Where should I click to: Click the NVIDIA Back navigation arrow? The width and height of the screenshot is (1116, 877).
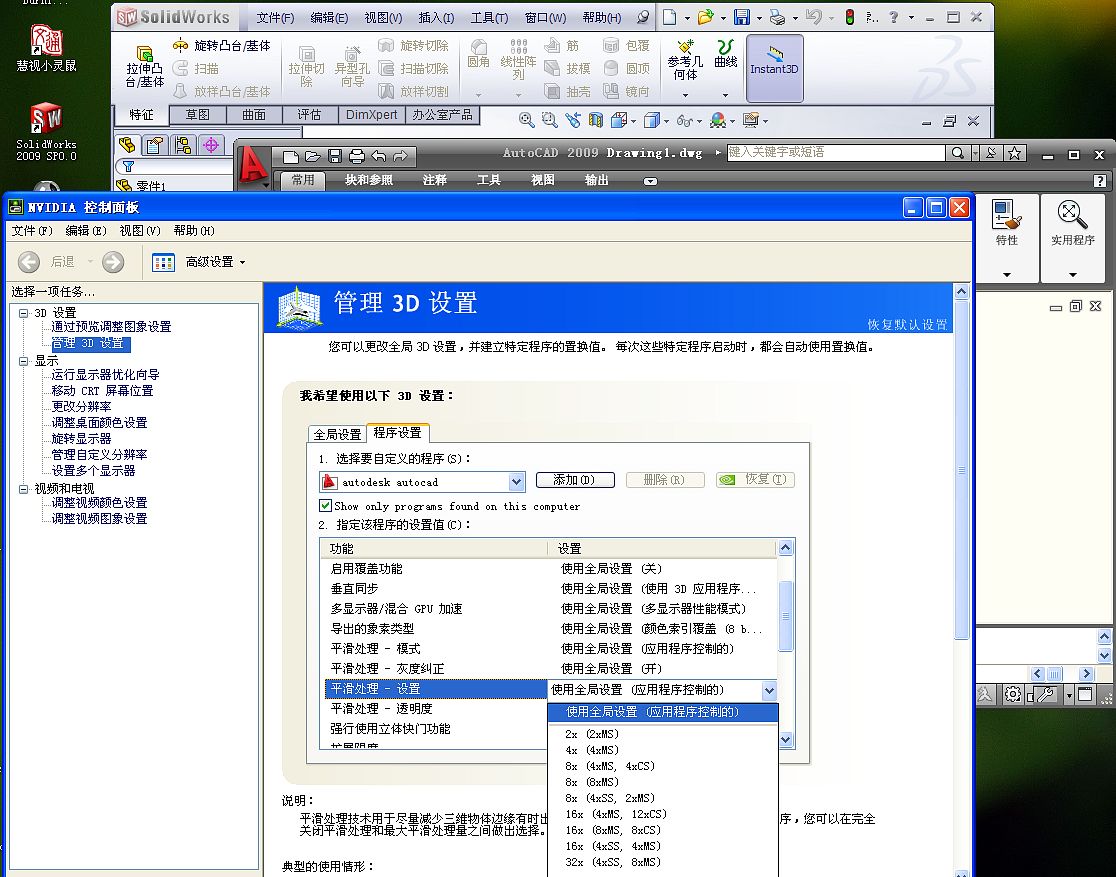click(28, 262)
